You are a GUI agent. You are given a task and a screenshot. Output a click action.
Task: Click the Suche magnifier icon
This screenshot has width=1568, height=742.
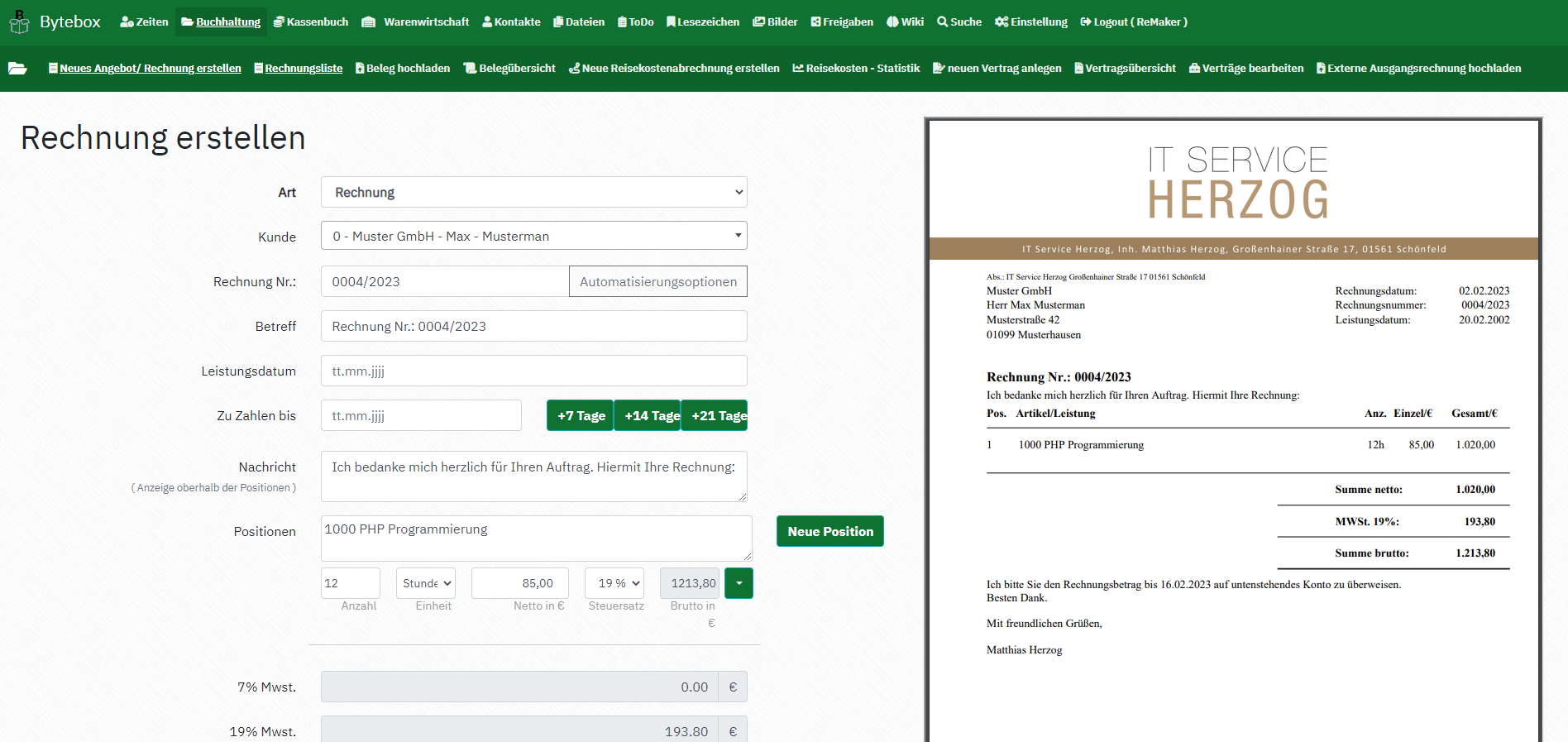(x=942, y=22)
